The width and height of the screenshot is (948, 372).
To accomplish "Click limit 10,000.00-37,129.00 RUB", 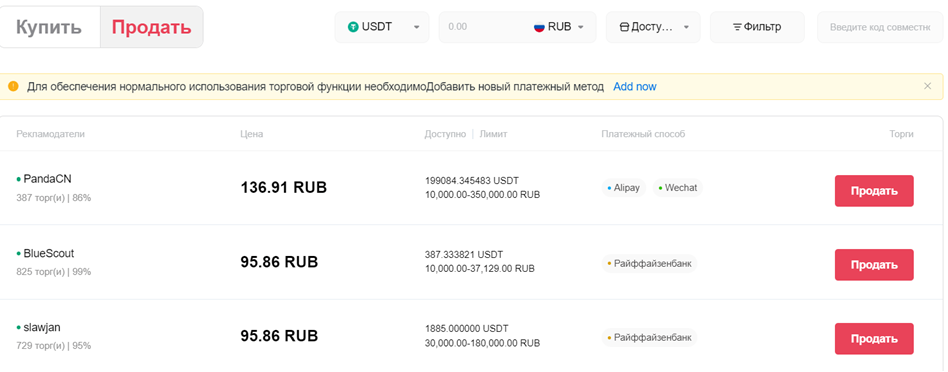I will [480, 269].
